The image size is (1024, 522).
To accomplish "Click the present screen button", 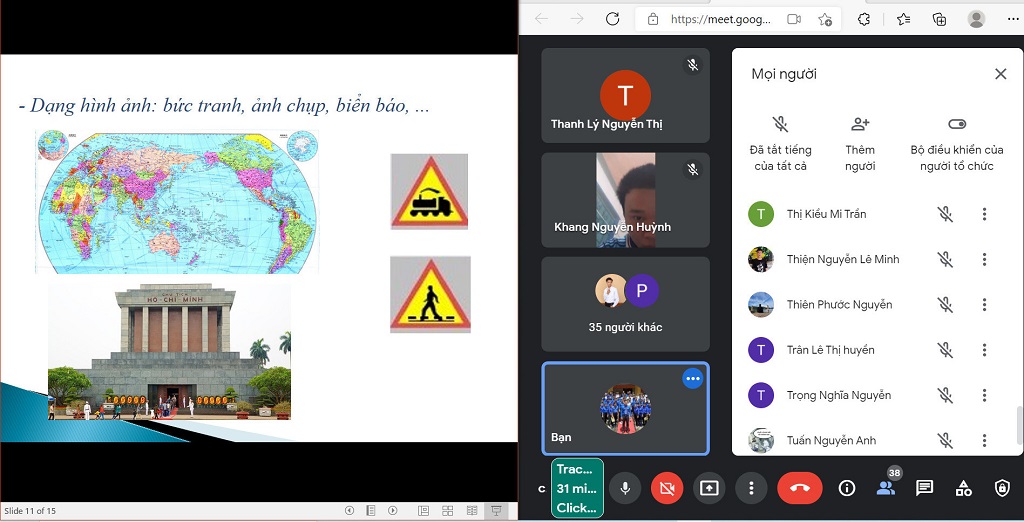I will pyautogui.click(x=709, y=488).
